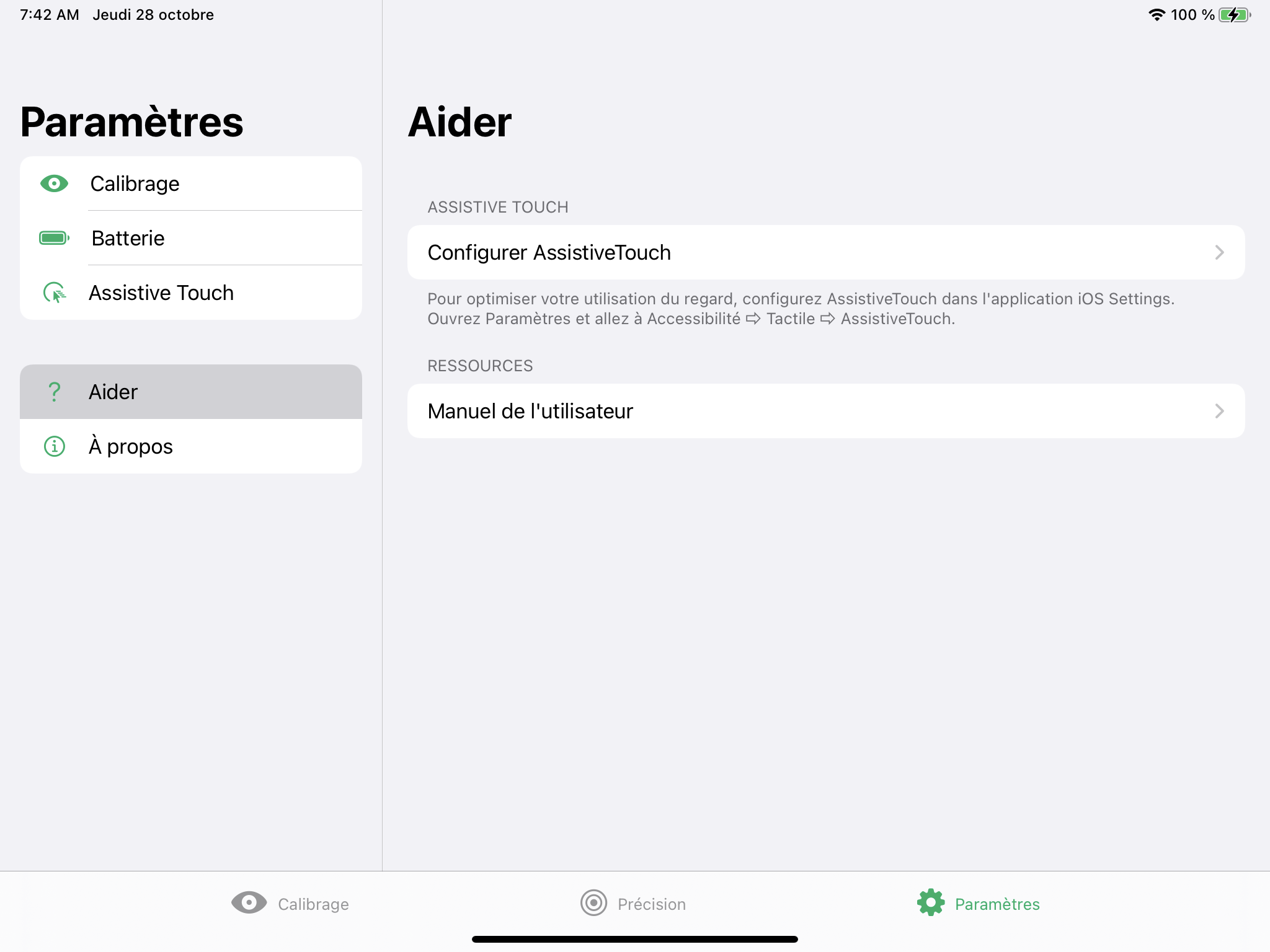The width and height of the screenshot is (1270, 952).
Task: Tap the charging battery icon in status bar
Action: 1234,15
